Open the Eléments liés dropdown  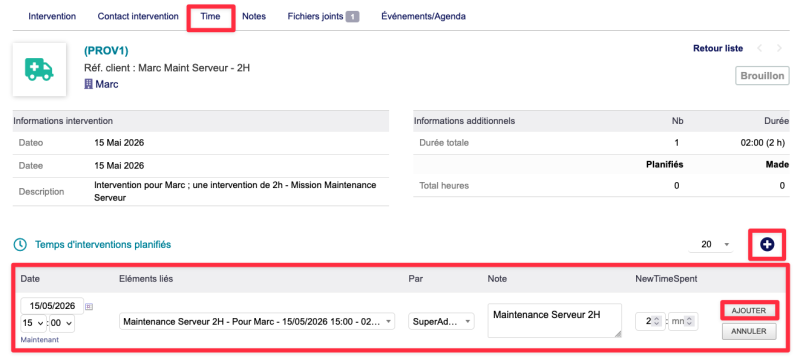[257, 322]
